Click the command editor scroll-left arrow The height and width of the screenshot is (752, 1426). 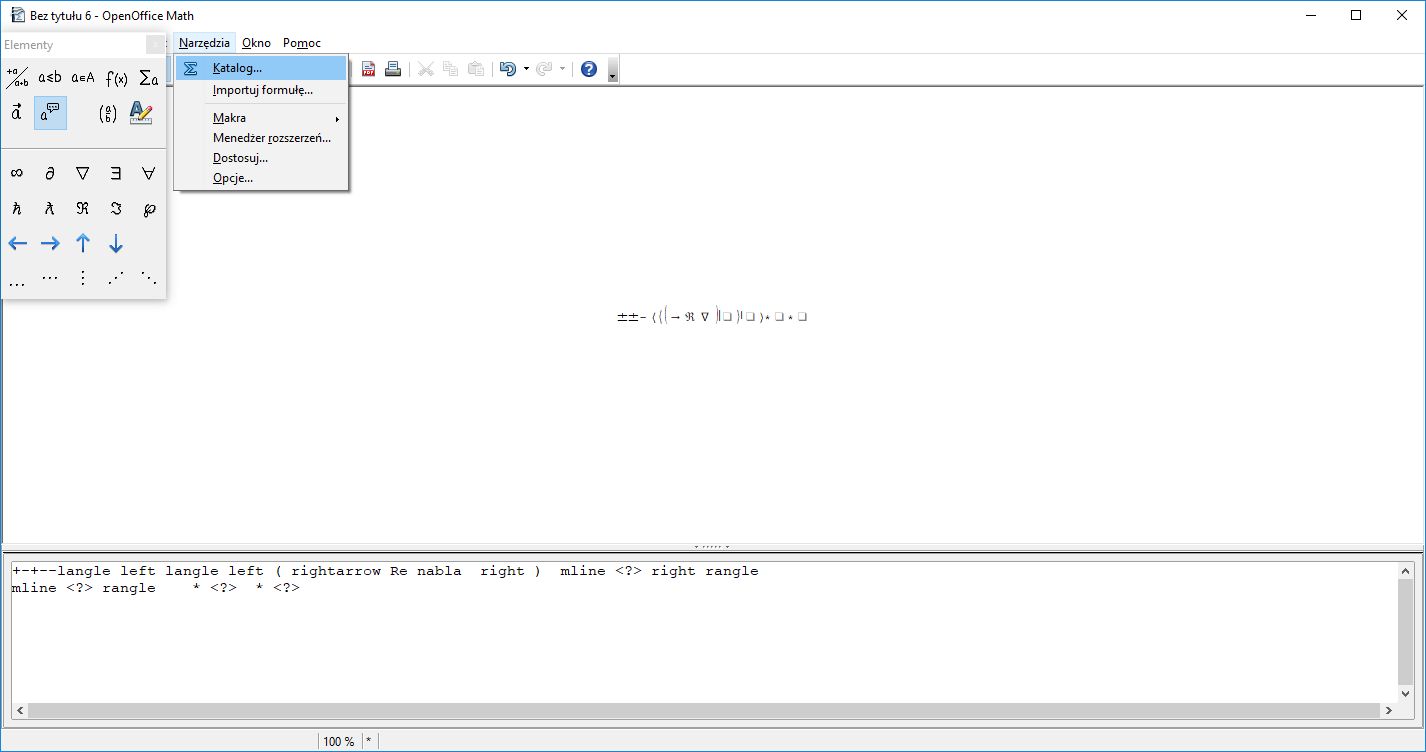(19, 710)
